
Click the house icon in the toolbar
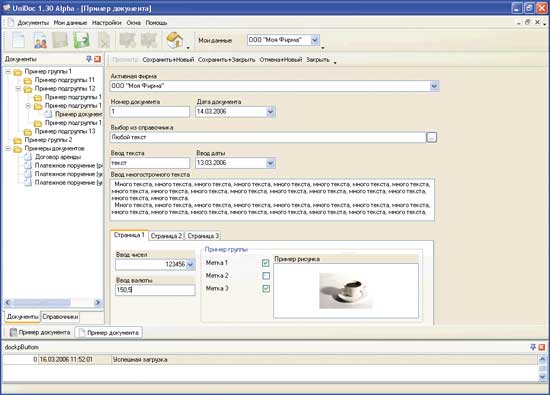[174, 40]
